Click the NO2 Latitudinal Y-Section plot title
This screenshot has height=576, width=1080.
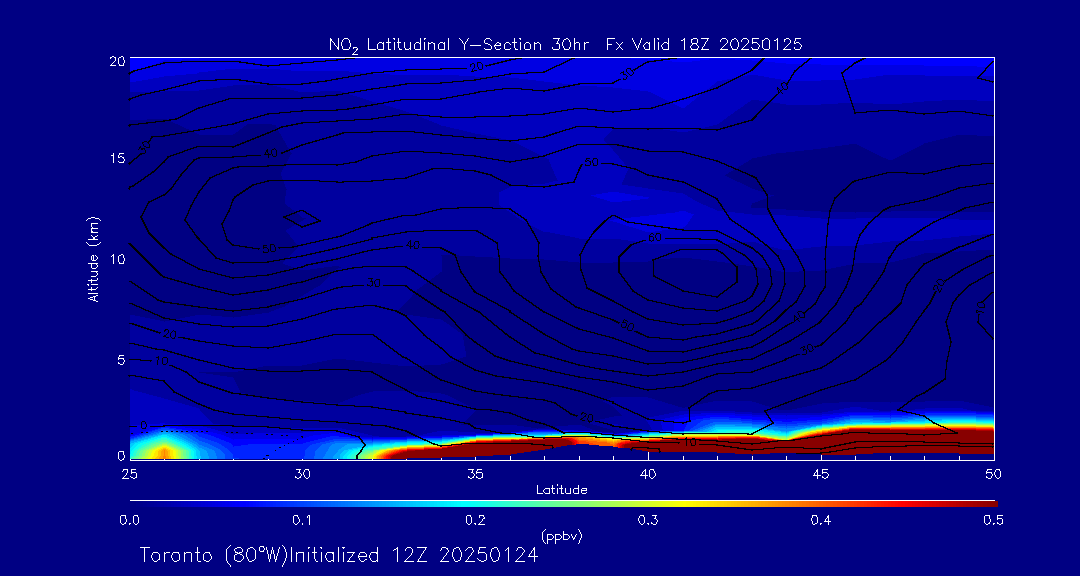(x=565, y=45)
